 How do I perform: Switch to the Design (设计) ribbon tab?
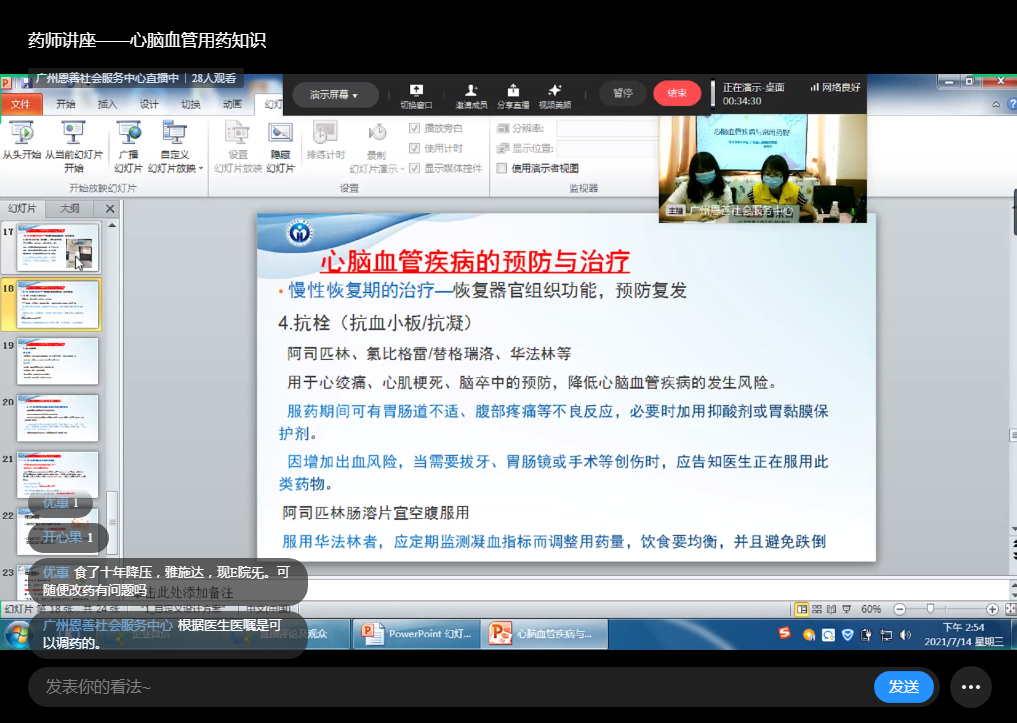(x=149, y=104)
